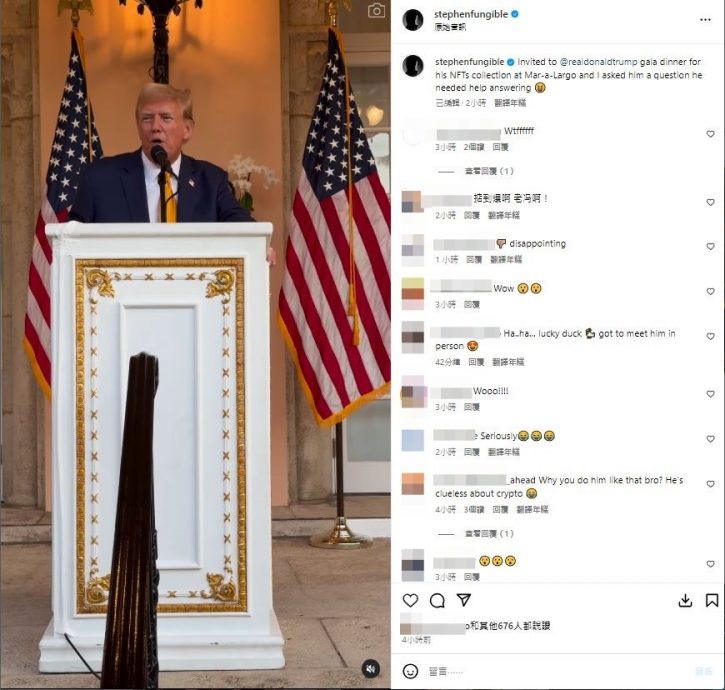Open the @realdonaldtrump mention link

(x=598, y=62)
